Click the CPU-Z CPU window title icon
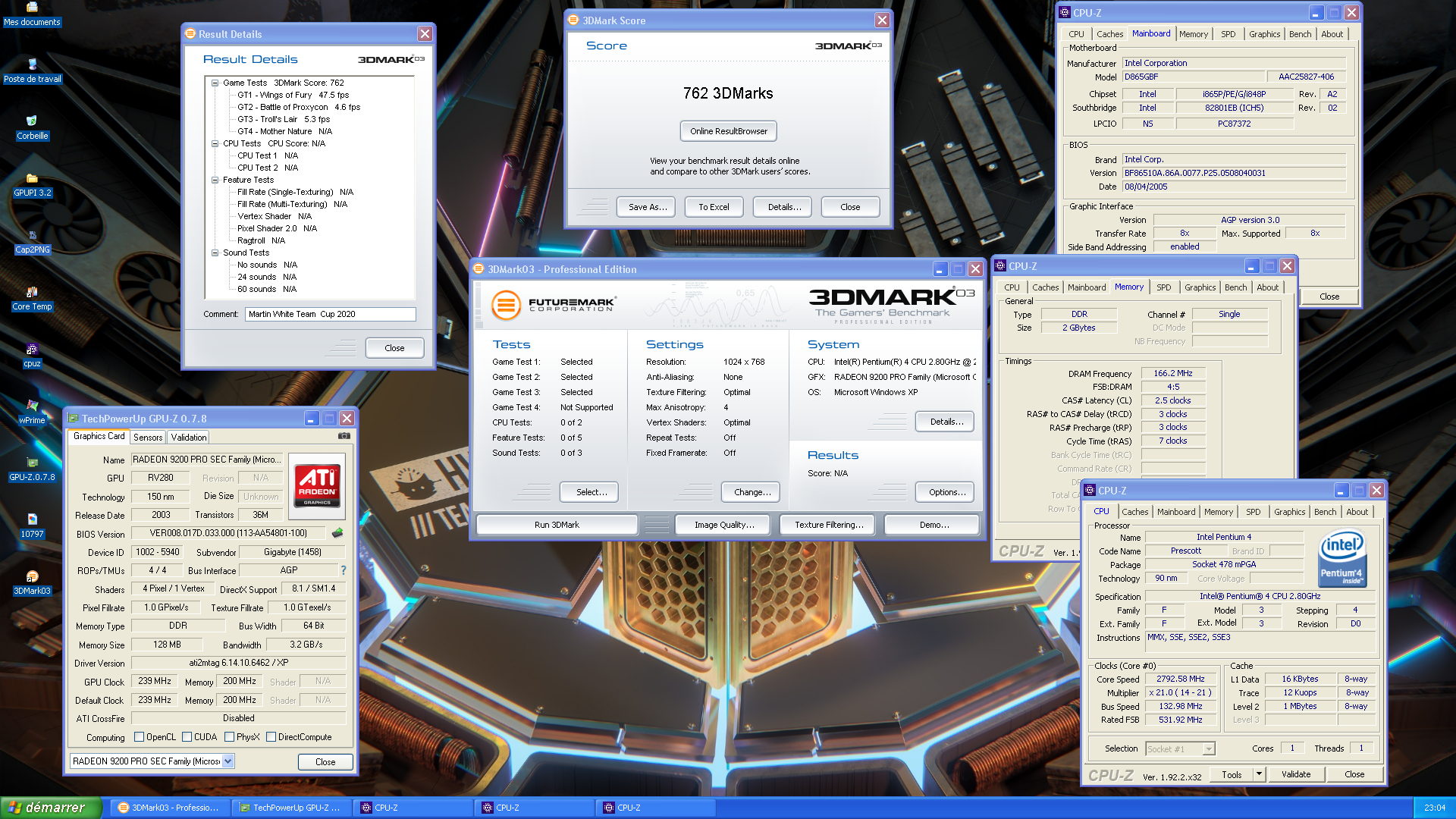This screenshot has height=819, width=1456. point(1090,490)
